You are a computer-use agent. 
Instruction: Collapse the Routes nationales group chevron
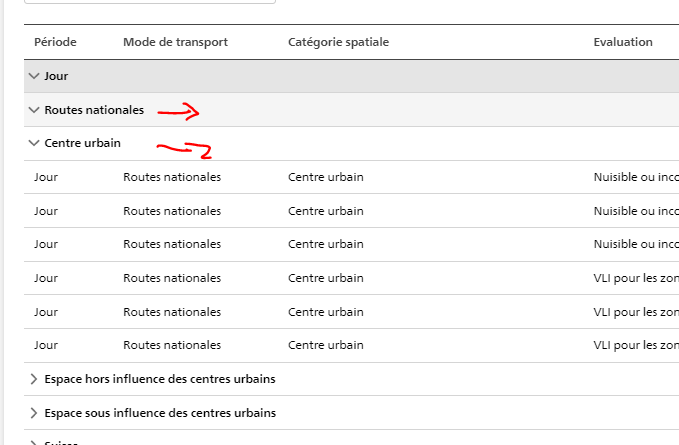34,110
